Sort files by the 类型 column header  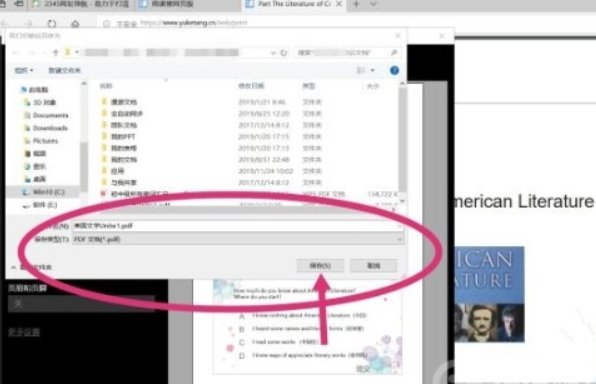[309, 86]
